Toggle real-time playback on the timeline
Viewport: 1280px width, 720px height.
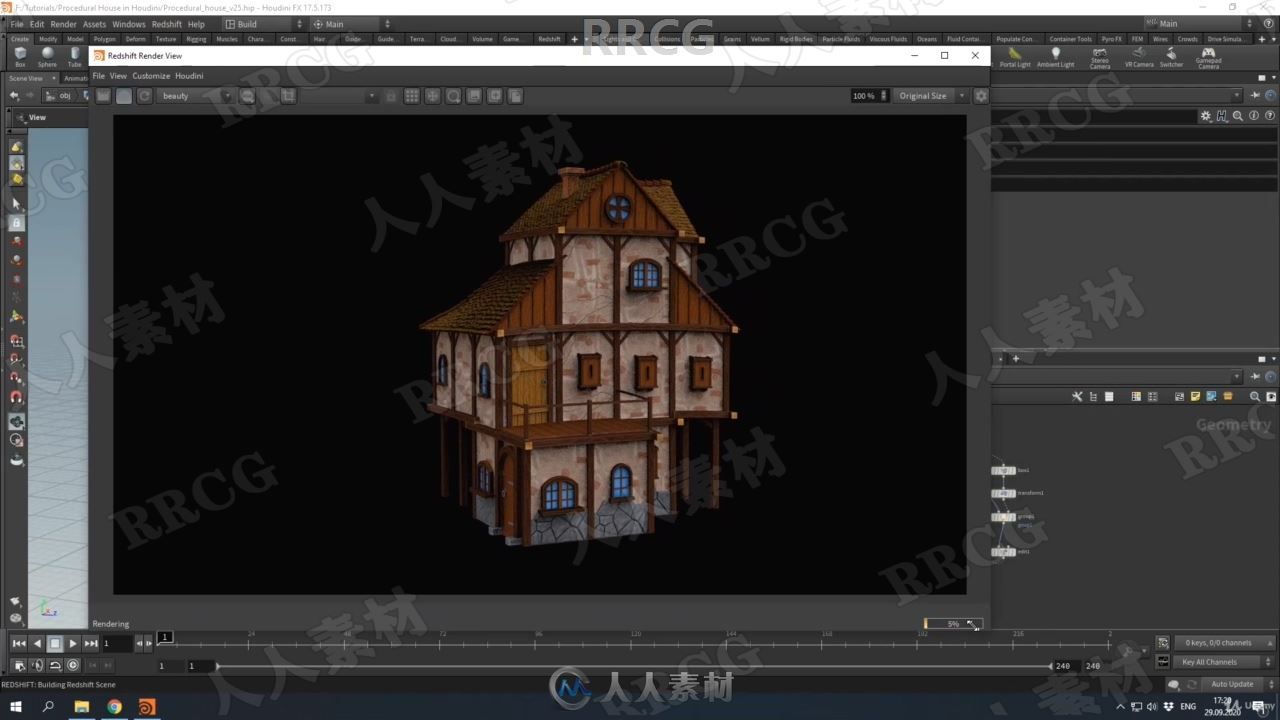(x=73, y=665)
